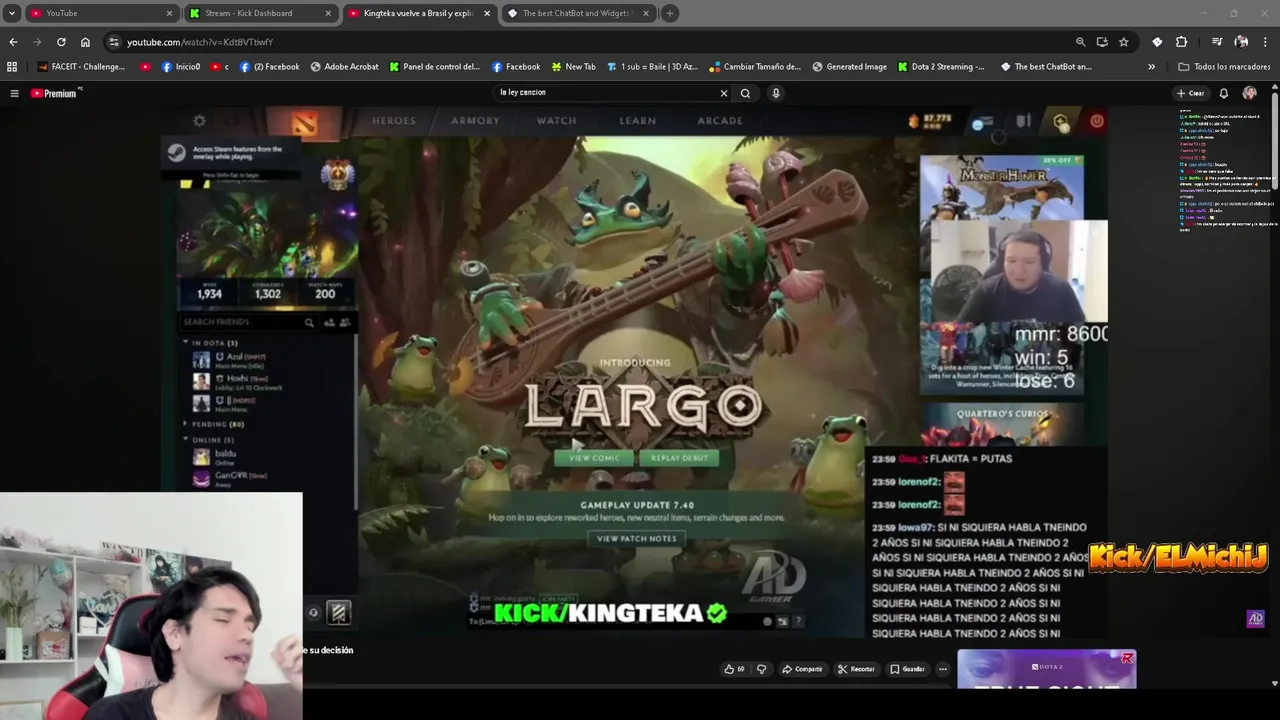Image resolution: width=1280 pixels, height=720 pixels.
Task: Click VIEW PATCH NOTES button
Action: (x=637, y=538)
